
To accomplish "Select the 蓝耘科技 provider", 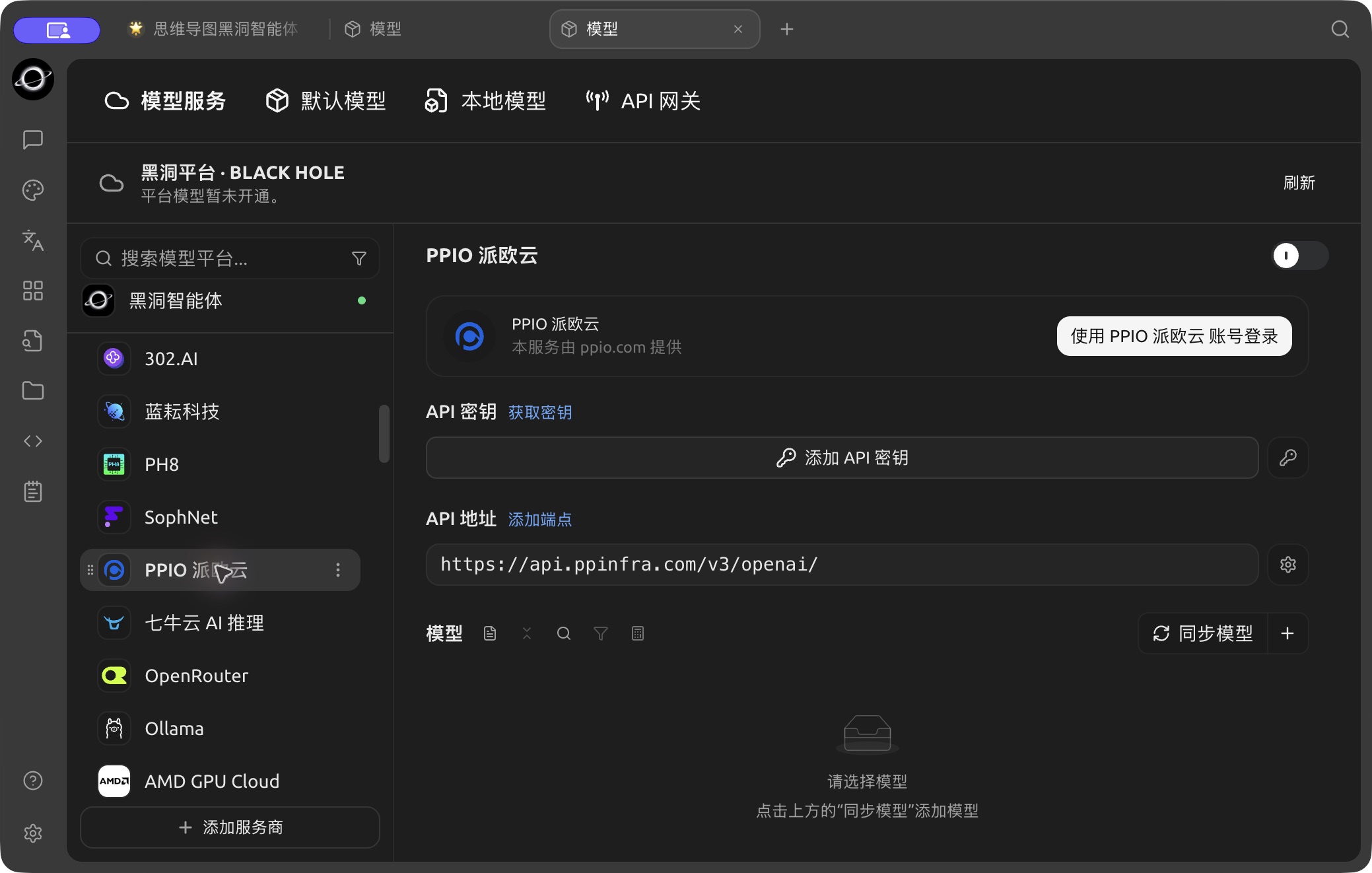I will pyautogui.click(x=221, y=411).
